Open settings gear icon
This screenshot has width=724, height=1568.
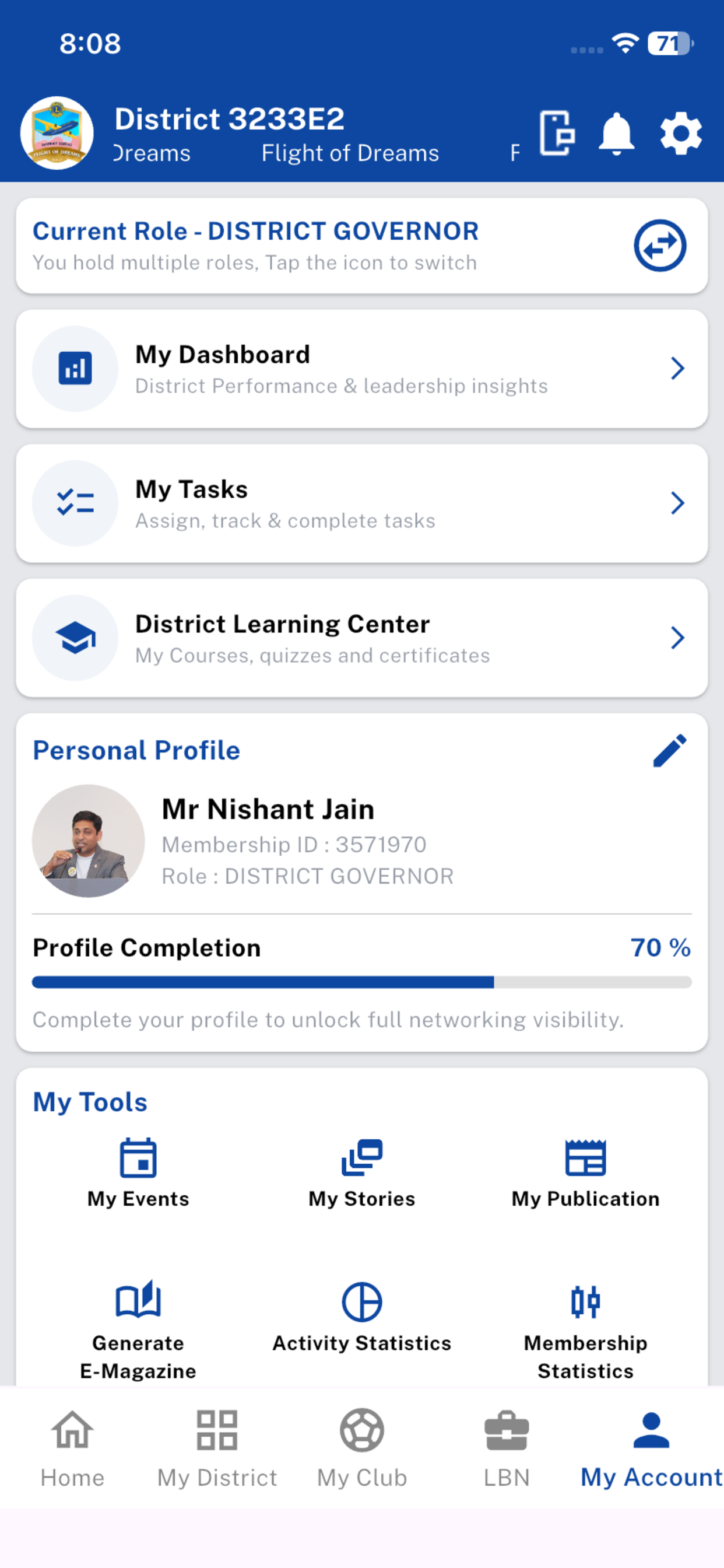point(681,134)
